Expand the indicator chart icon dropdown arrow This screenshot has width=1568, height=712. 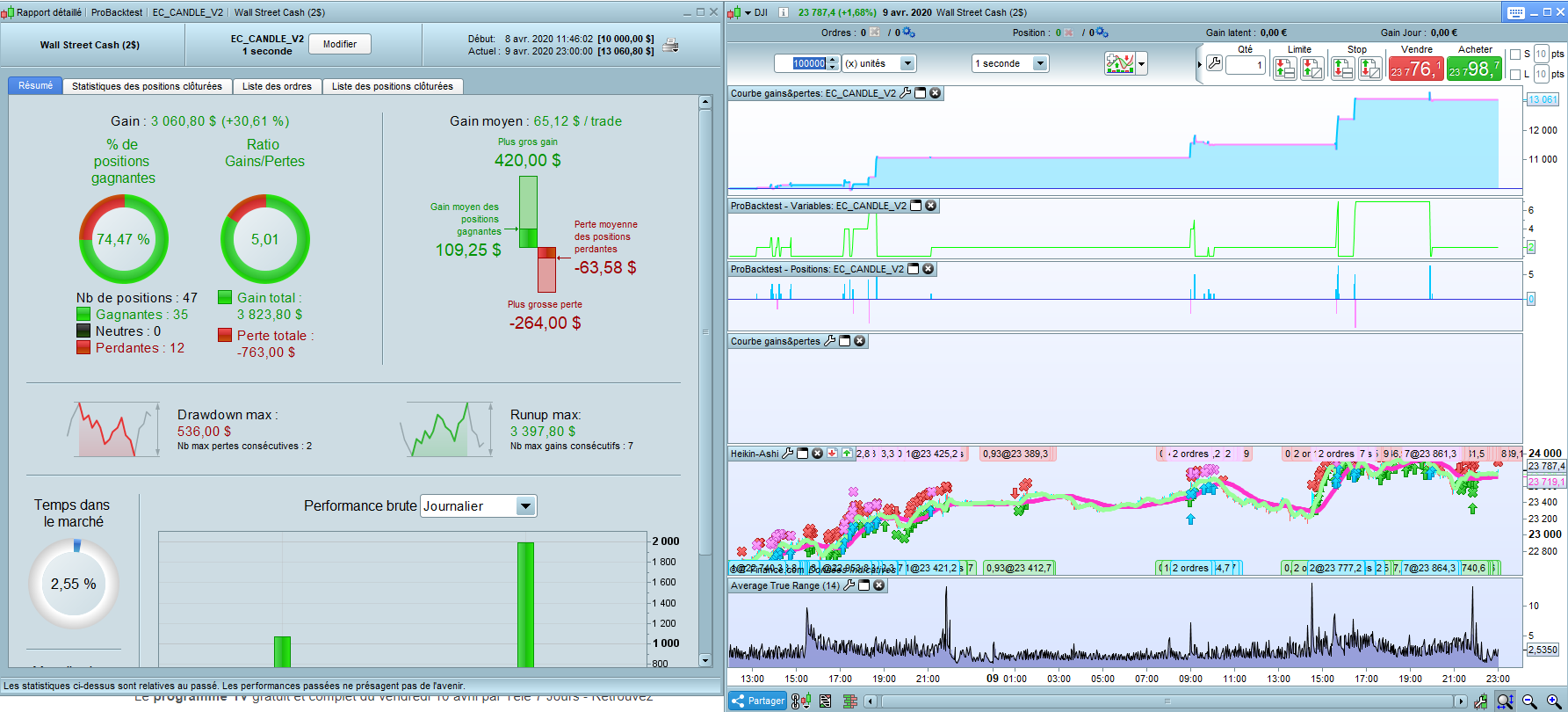tap(1142, 63)
